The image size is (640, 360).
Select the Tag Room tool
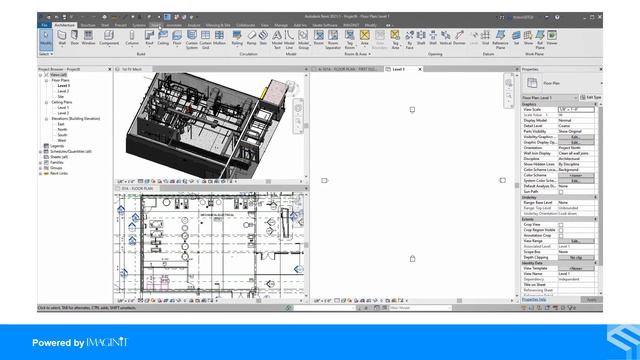coord(349,40)
